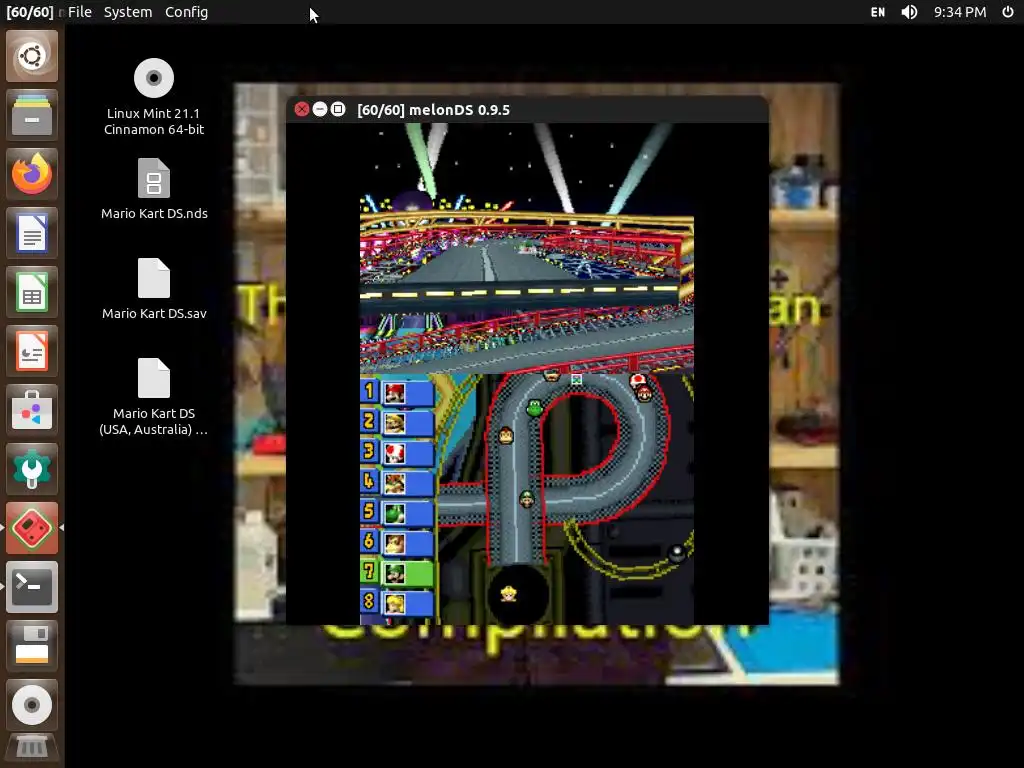Click the melonDS 0.9.5 window title bar
Viewport: 1024px width, 768px height.
point(527,110)
